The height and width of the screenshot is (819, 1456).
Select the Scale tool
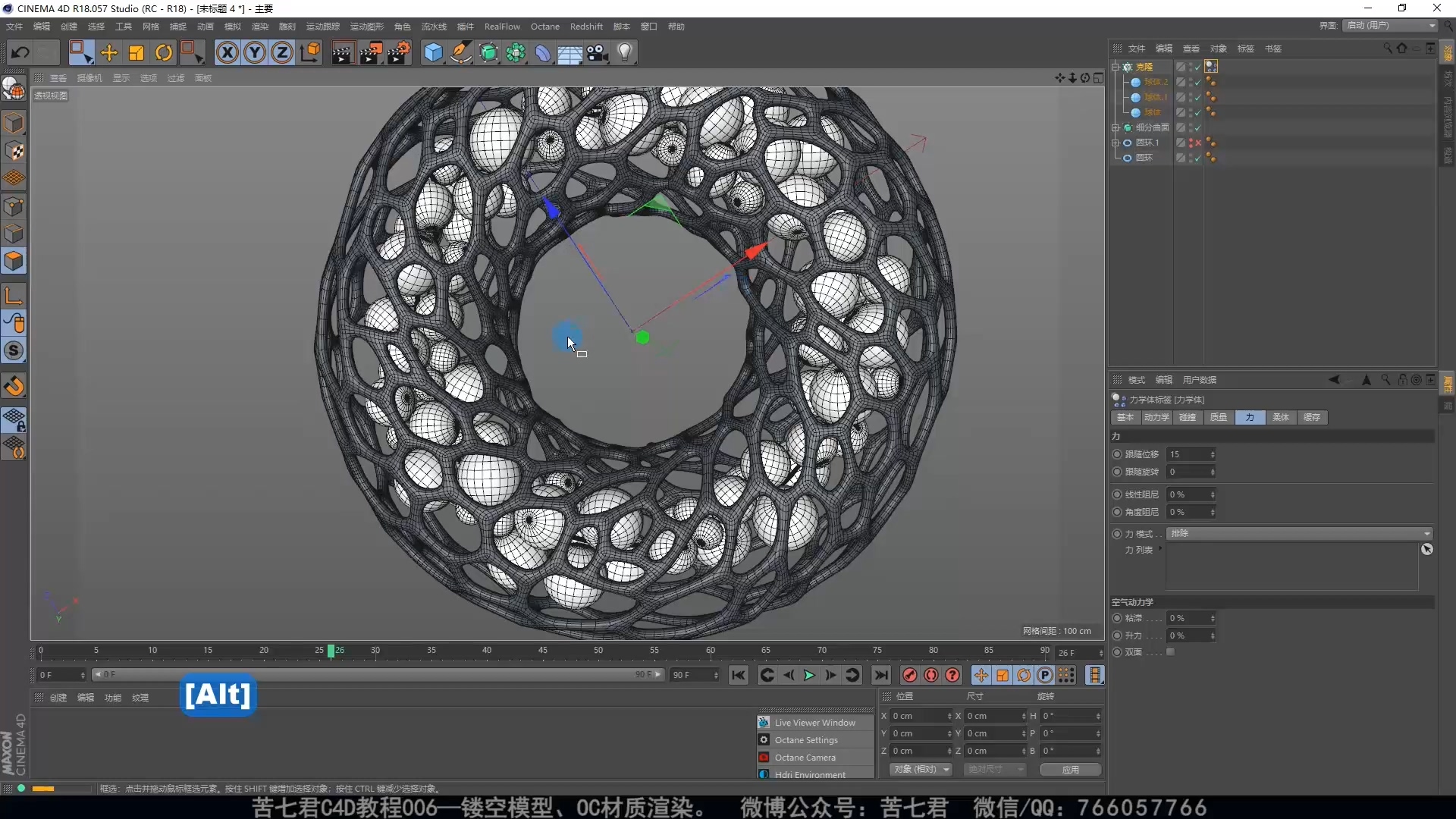[136, 52]
